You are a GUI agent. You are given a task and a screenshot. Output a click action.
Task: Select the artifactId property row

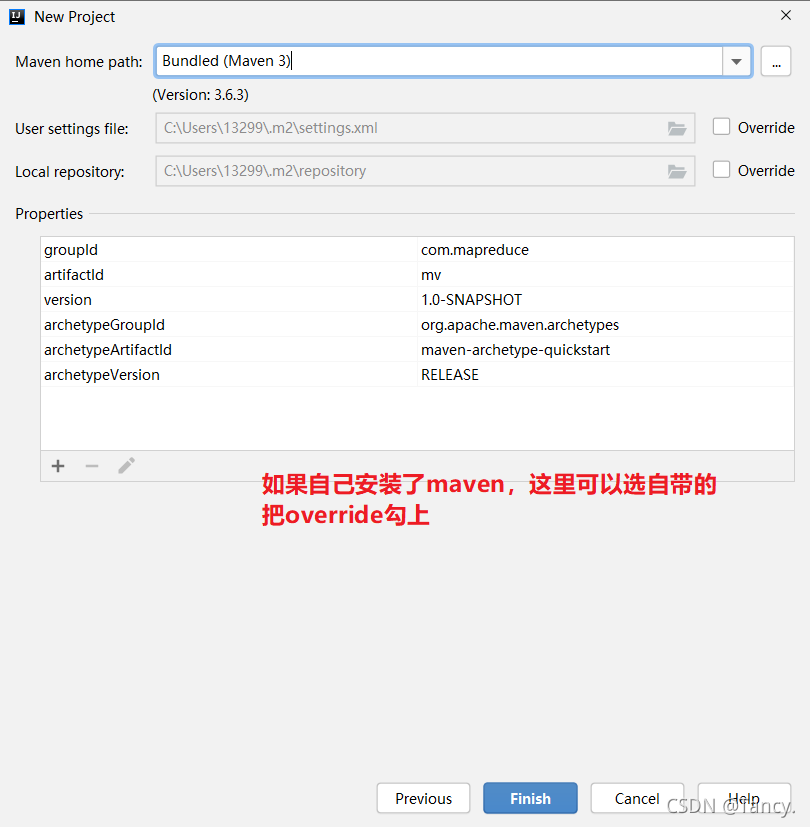(417, 274)
